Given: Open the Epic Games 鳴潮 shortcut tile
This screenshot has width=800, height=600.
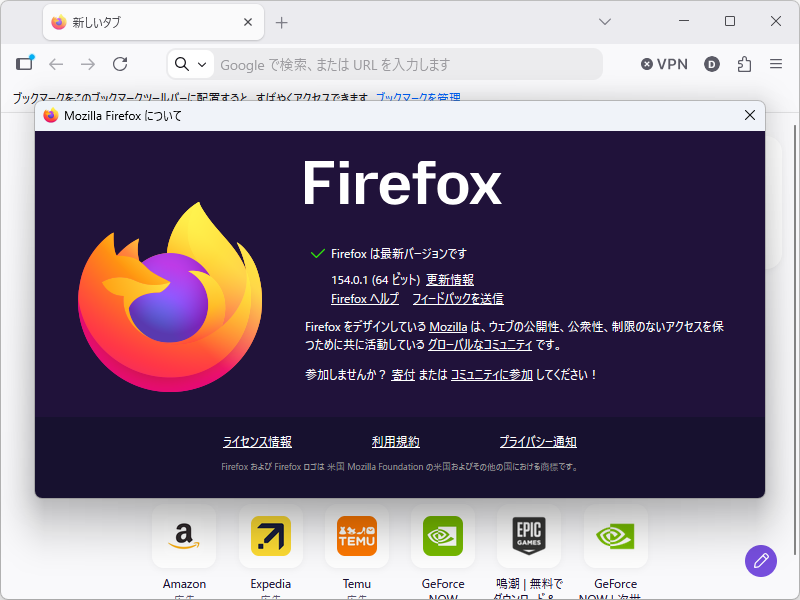Looking at the screenshot, I should pyautogui.click(x=529, y=536).
